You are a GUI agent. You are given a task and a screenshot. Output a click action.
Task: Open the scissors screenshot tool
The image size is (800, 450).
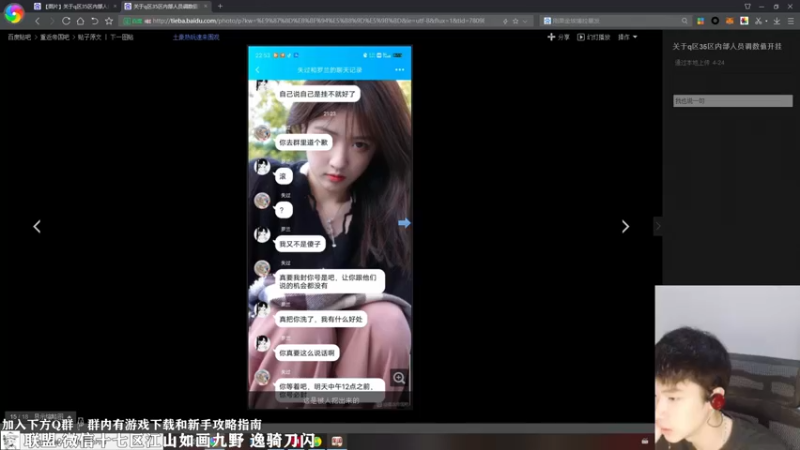coord(758,21)
